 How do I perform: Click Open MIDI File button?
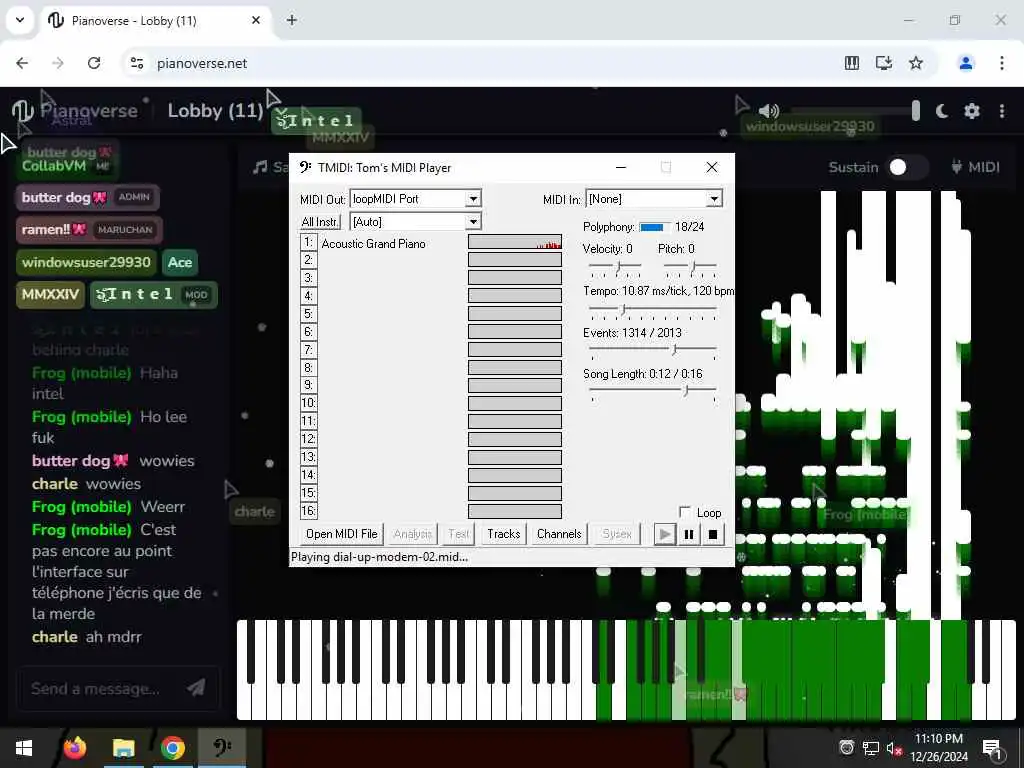[342, 534]
